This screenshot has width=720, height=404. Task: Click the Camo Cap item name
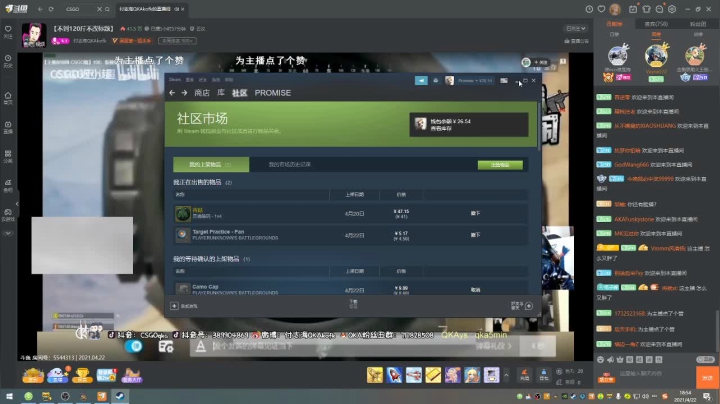pyautogui.click(x=205, y=286)
